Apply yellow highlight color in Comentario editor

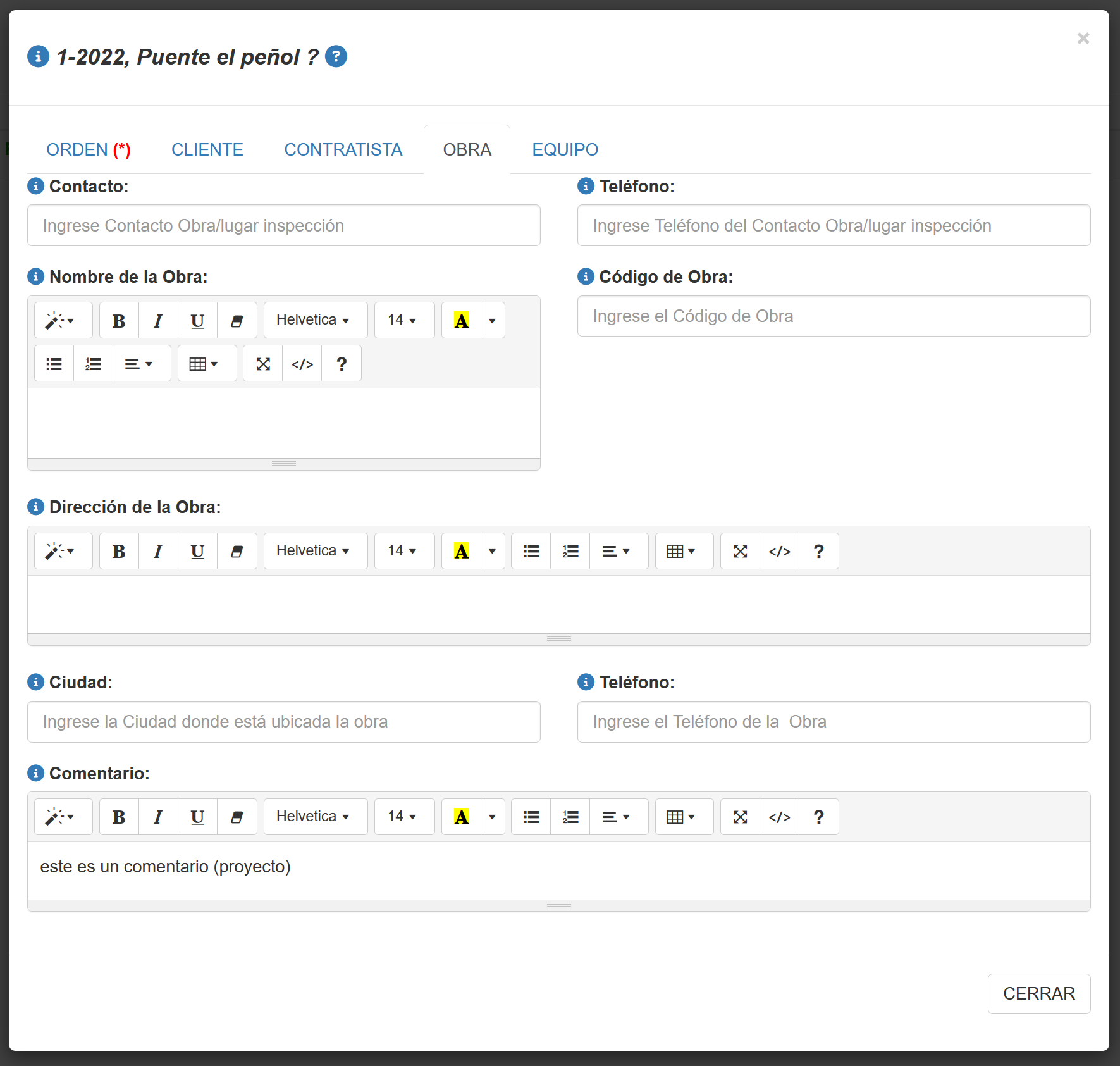462,817
